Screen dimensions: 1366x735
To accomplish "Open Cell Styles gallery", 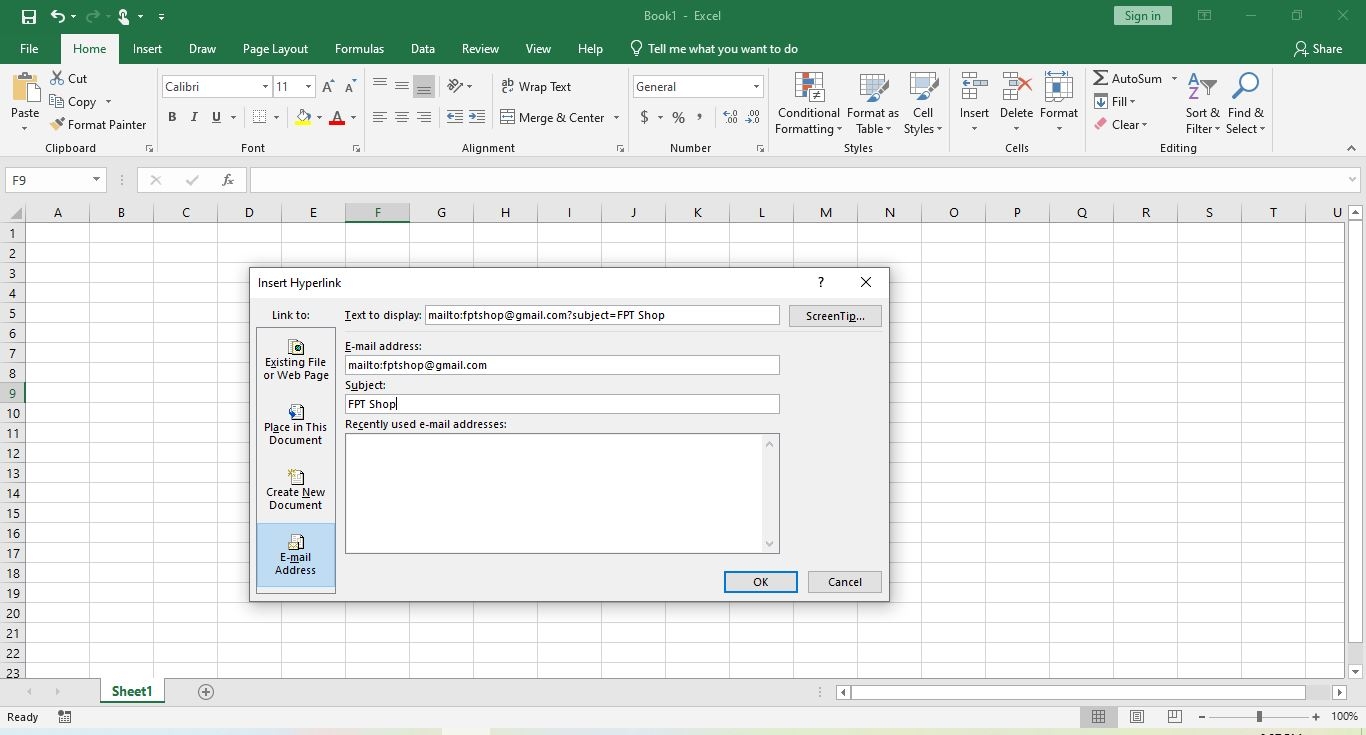I will [923, 104].
